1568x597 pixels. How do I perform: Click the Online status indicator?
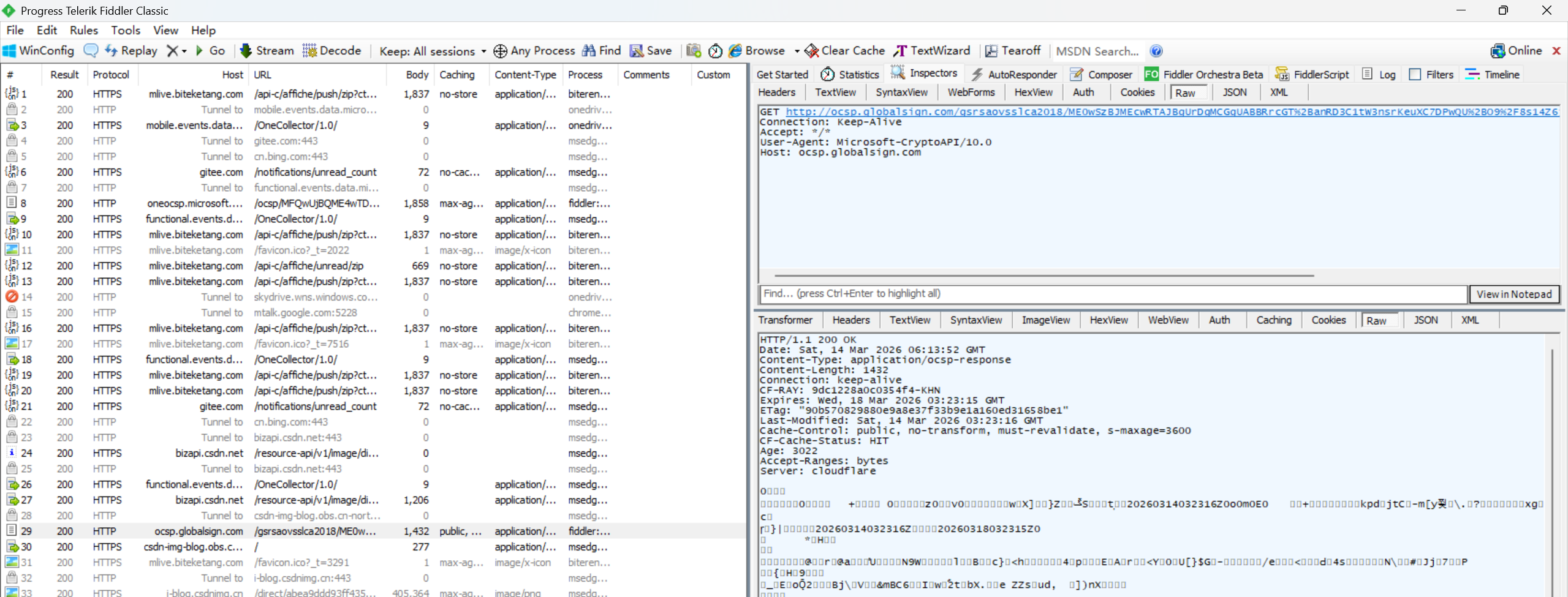1517,51
